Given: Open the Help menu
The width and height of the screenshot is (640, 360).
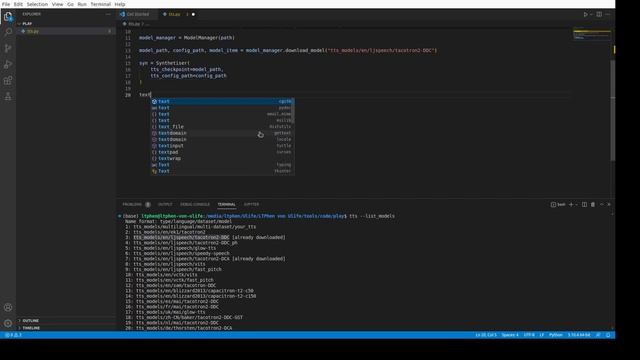Looking at the screenshot, I should click(x=120, y=4).
